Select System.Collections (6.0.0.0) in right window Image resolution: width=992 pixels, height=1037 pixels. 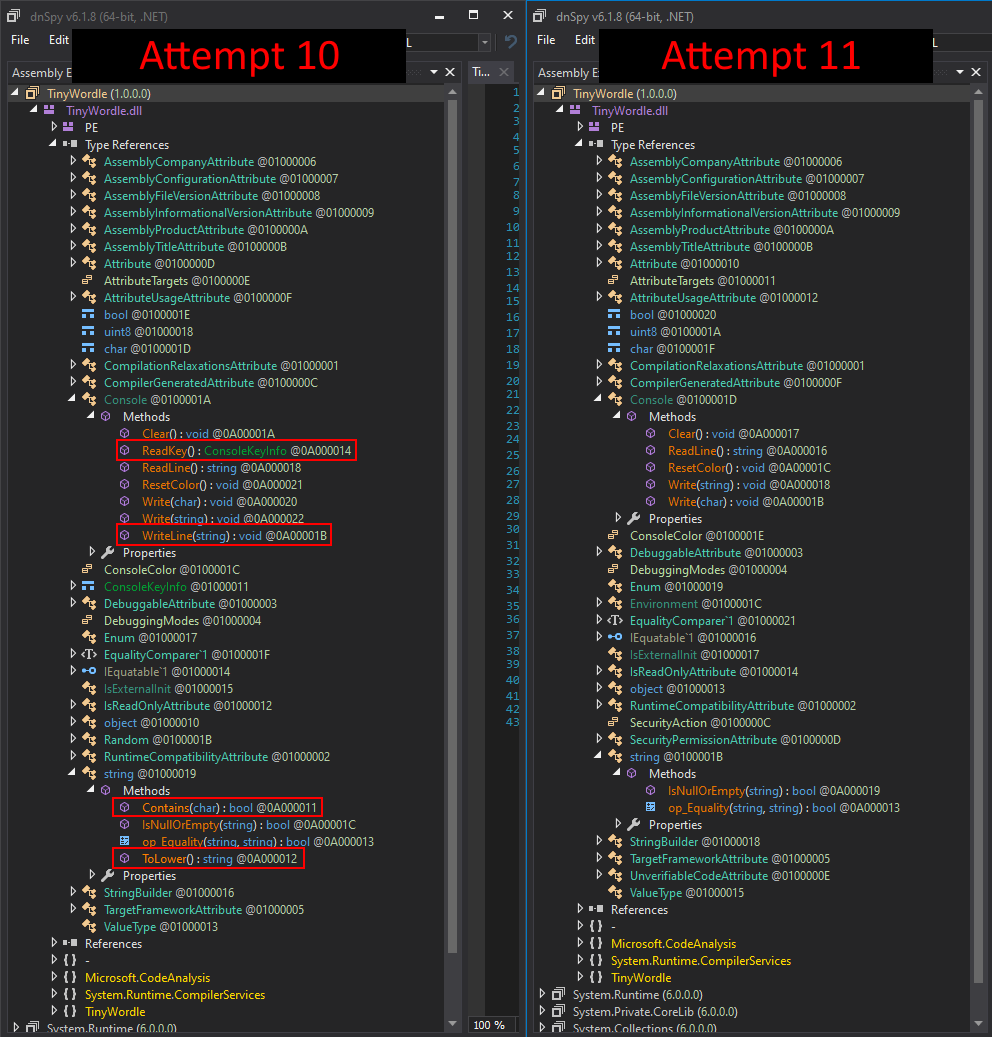[x=644, y=1028]
